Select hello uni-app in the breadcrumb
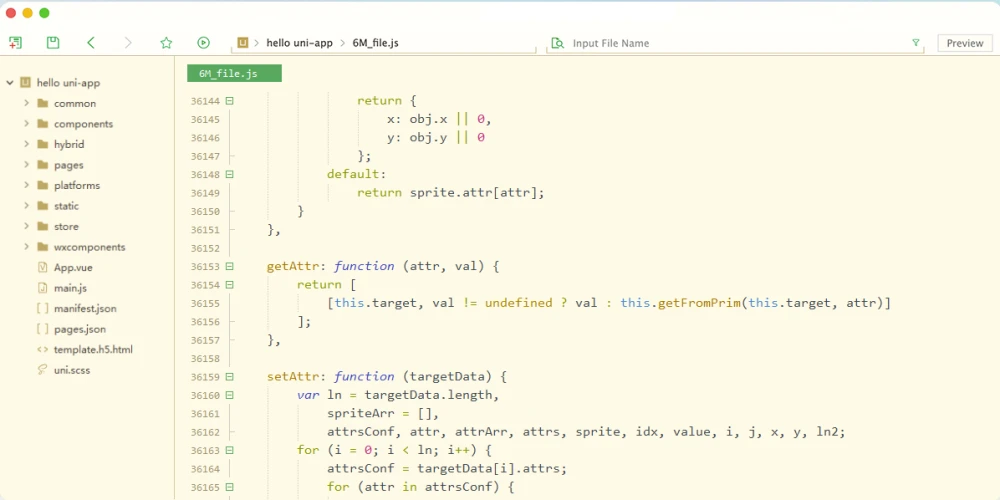 299,43
